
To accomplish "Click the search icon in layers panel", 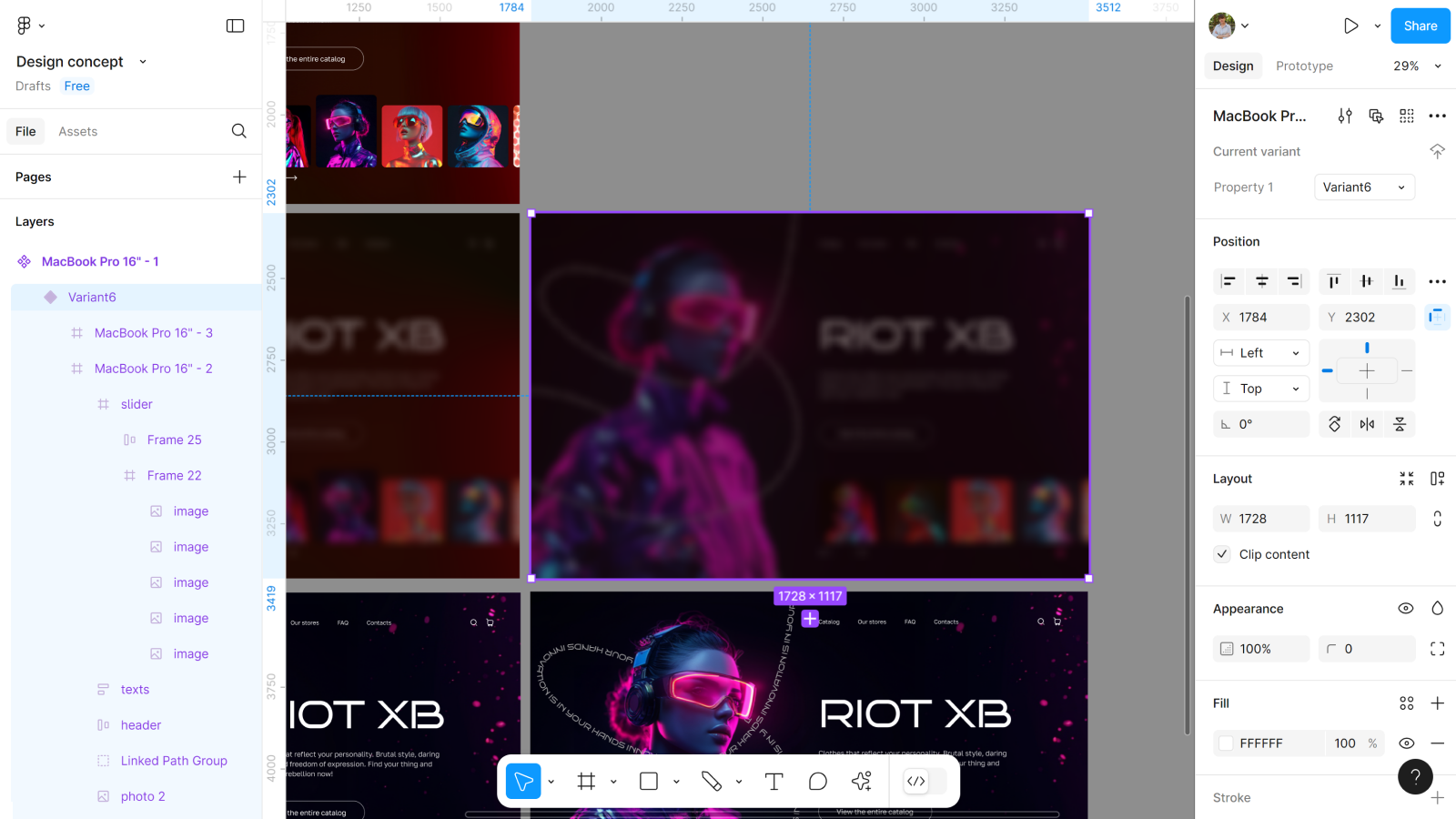I will point(238,131).
